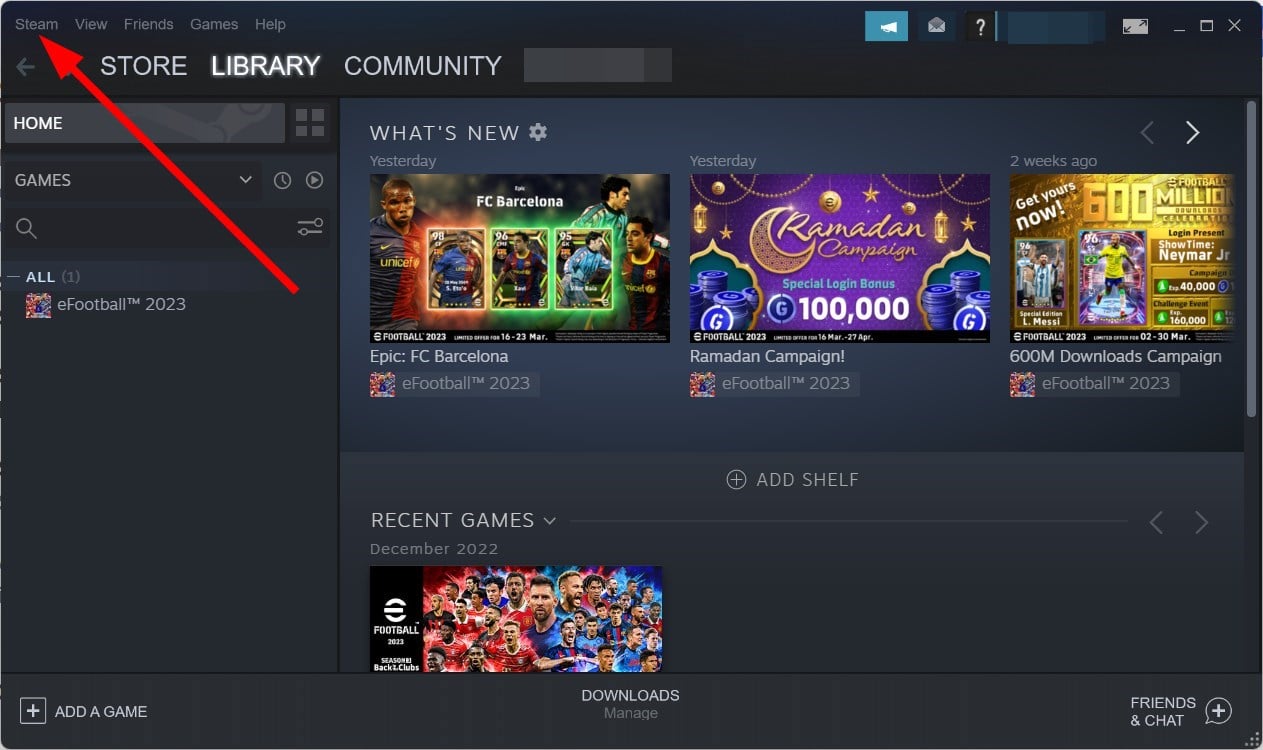Viewport: 1263px width, 750px height.
Task: Open the announcements megaphone icon
Action: click(887, 26)
